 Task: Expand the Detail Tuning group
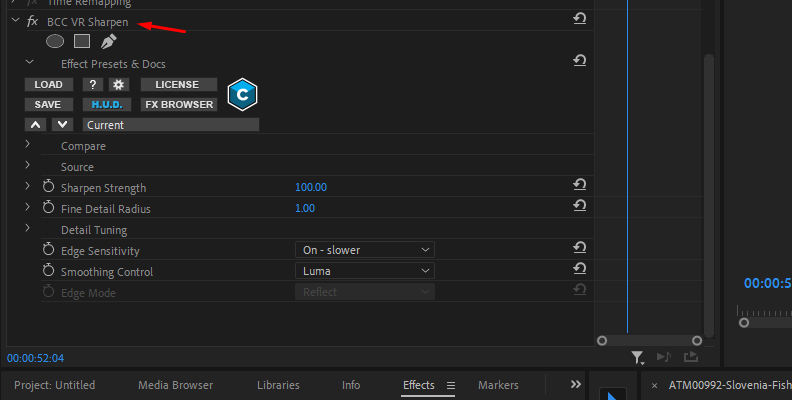click(28, 229)
